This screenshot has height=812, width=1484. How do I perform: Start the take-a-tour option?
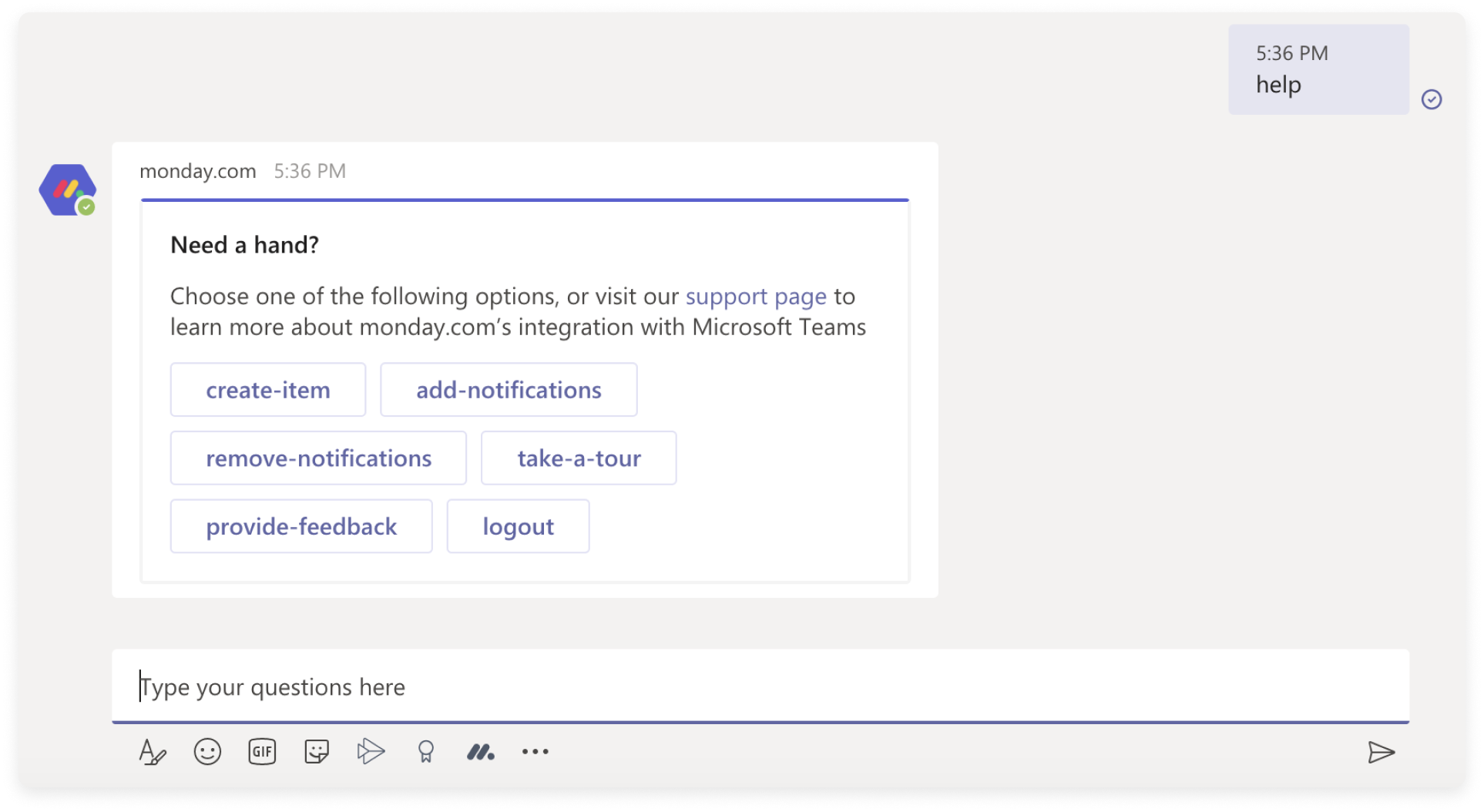point(579,458)
